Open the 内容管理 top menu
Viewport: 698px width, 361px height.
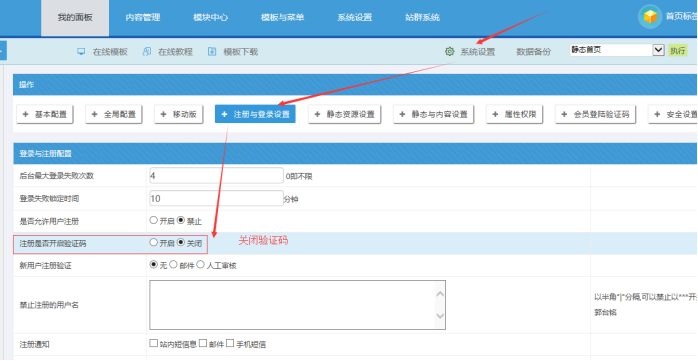click(x=142, y=18)
